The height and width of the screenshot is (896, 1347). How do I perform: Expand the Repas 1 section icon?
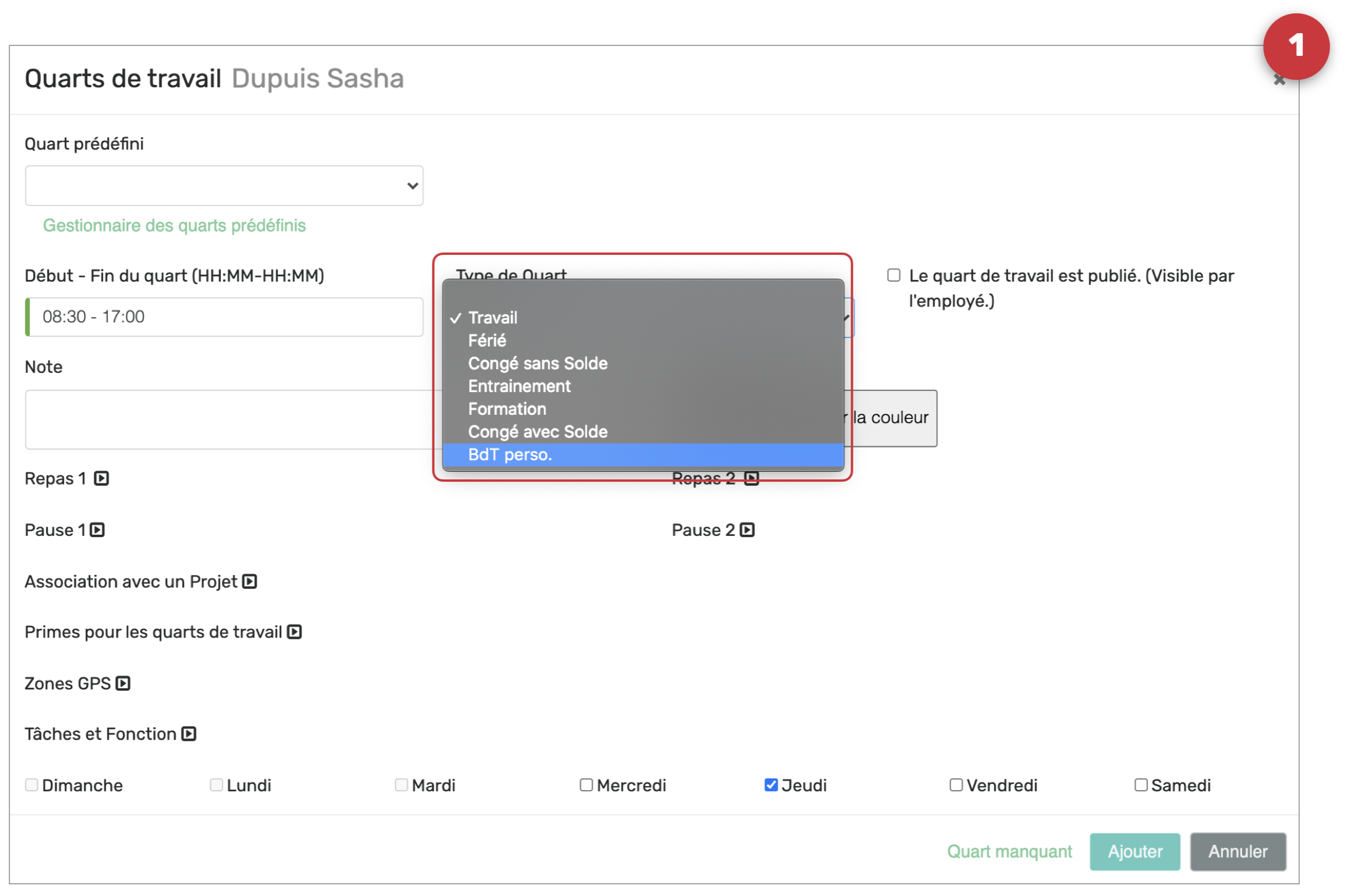tap(101, 478)
